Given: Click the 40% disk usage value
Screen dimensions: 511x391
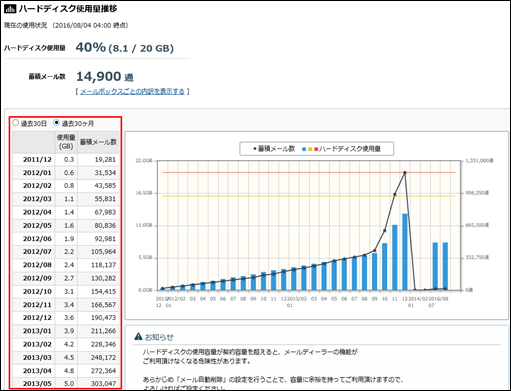Looking at the screenshot, I should 91,47.
